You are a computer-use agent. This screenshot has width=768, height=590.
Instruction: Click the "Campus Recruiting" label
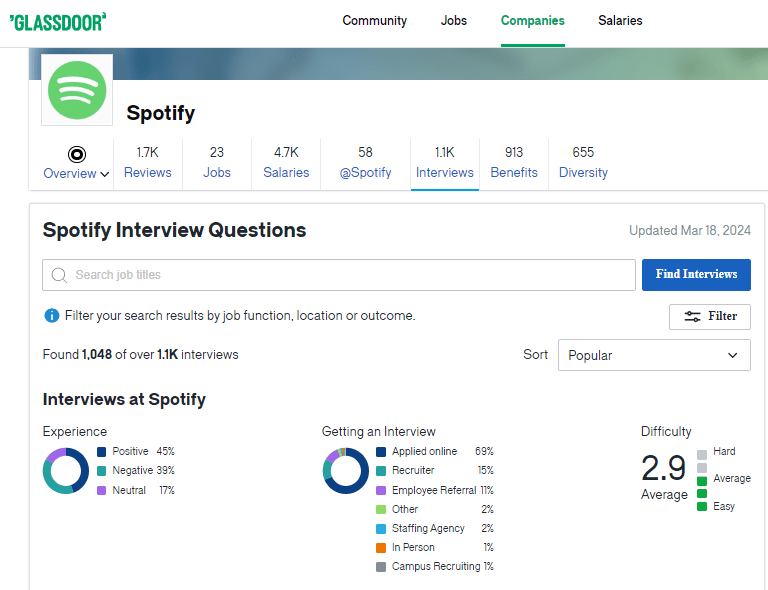point(436,566)
